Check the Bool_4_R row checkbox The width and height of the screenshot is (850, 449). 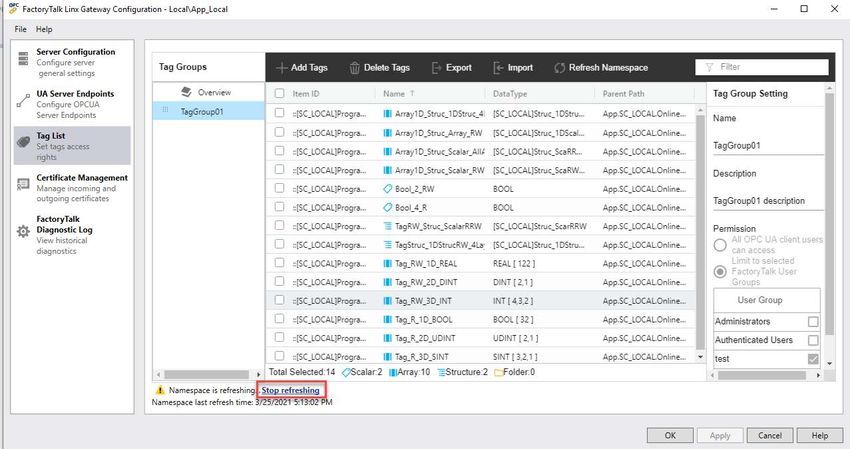point(279,207)
